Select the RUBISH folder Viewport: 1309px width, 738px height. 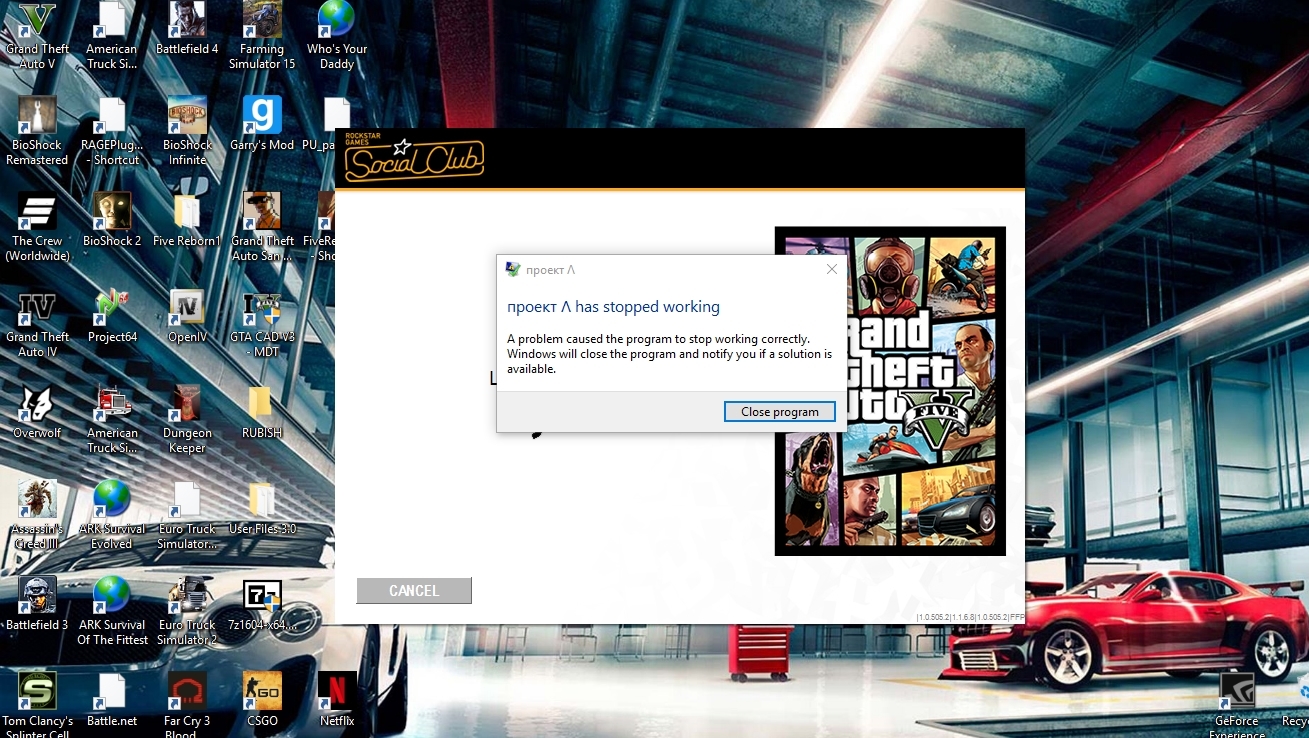pyautogui.click(x=262, y=412)
